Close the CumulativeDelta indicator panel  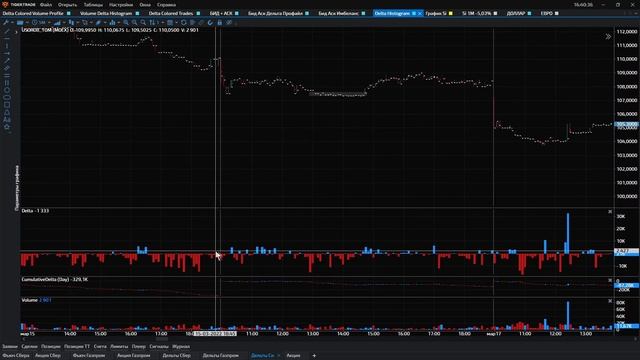610,280
